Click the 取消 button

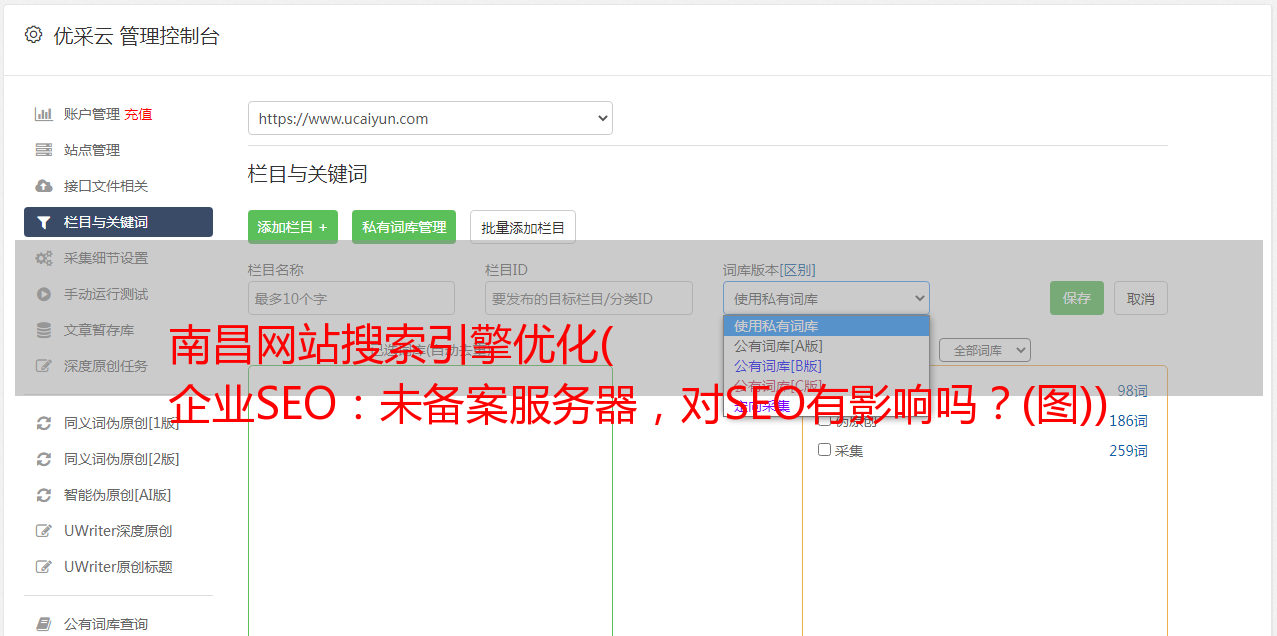coord(1141,298)
